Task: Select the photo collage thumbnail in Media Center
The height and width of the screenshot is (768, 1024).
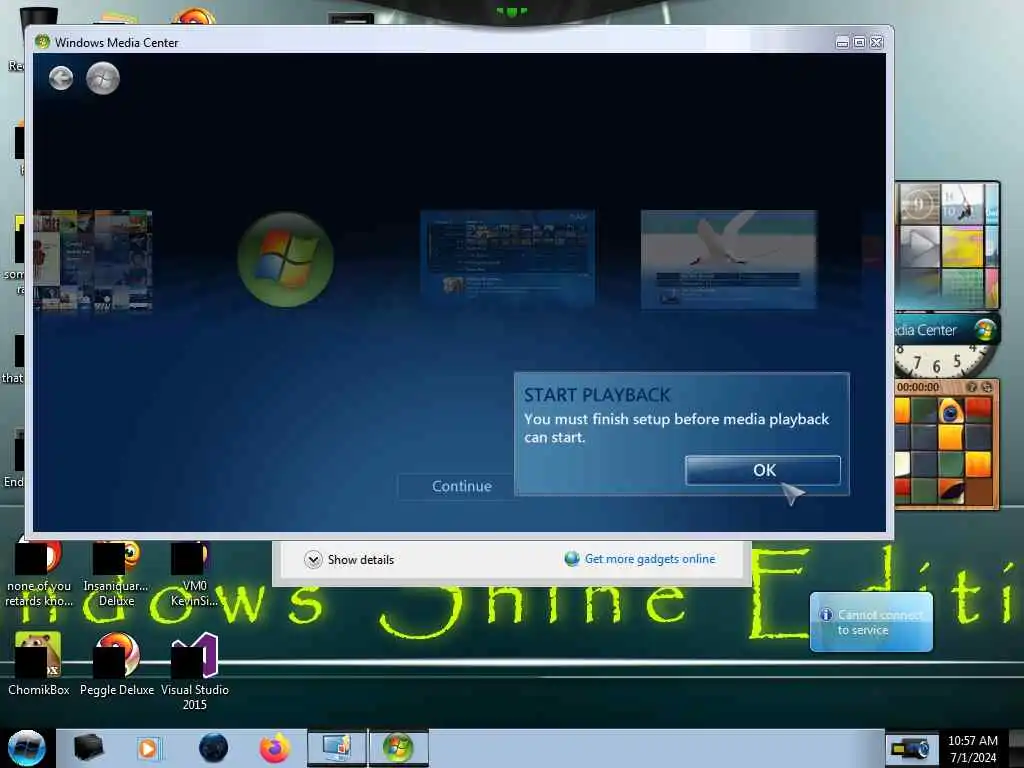Action: [x=93, y=259]
